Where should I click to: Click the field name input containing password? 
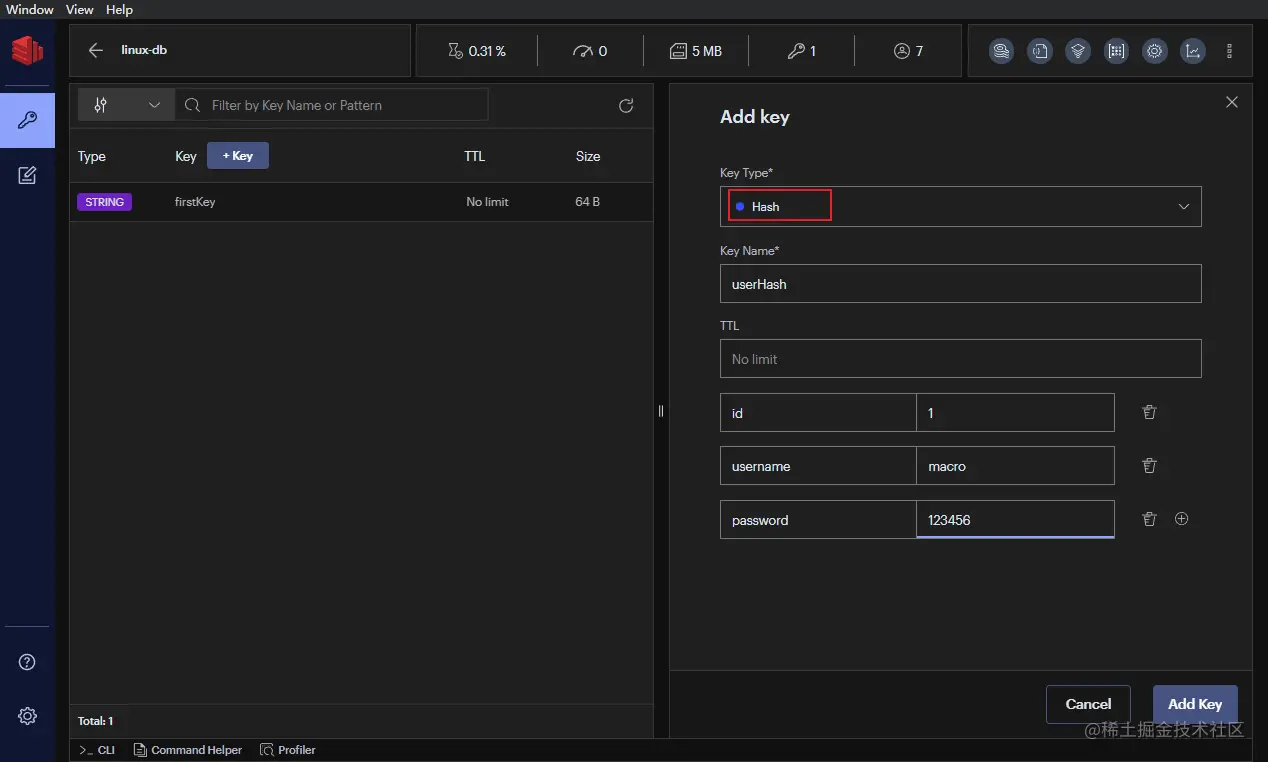point(818,520)
